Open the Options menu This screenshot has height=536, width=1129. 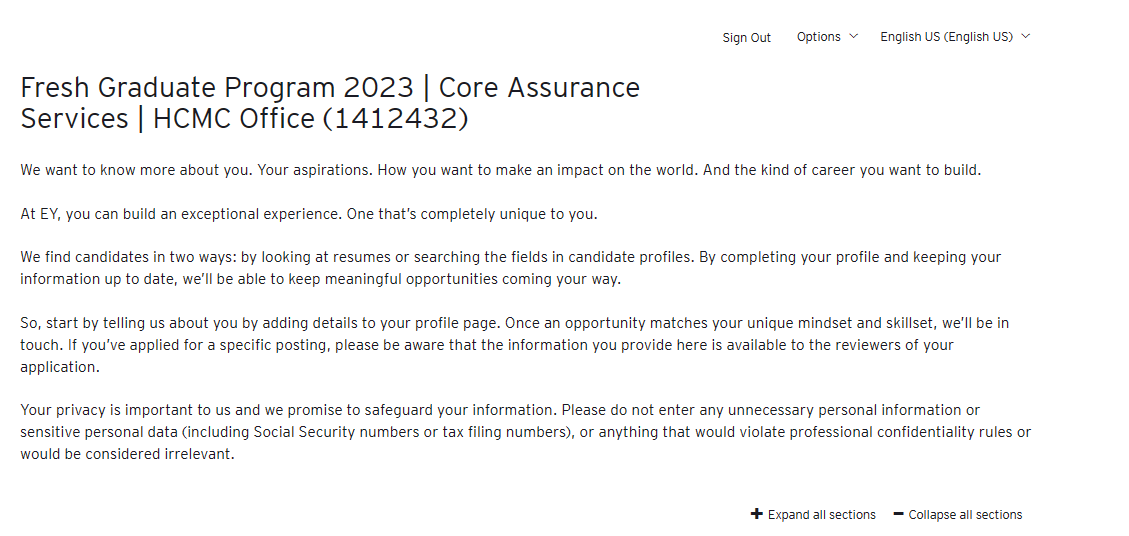(827, 37)
